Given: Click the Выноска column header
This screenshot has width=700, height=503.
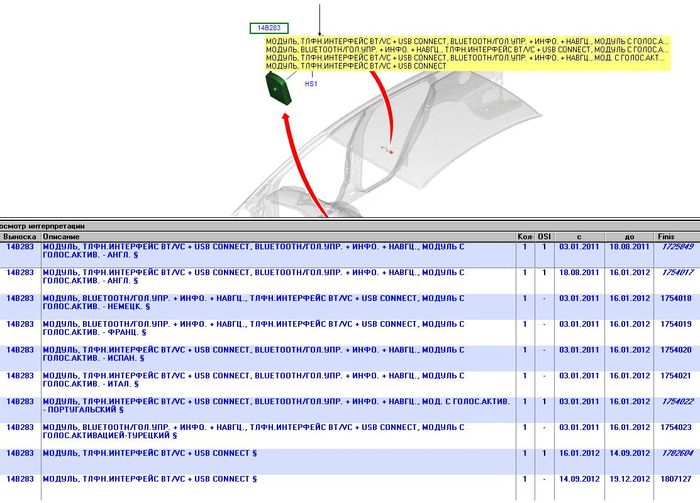Looking at the screenshot, I should pos(19,237).
